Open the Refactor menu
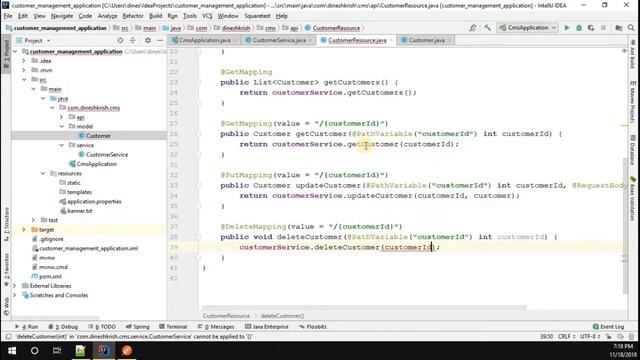 coord(133,16)
